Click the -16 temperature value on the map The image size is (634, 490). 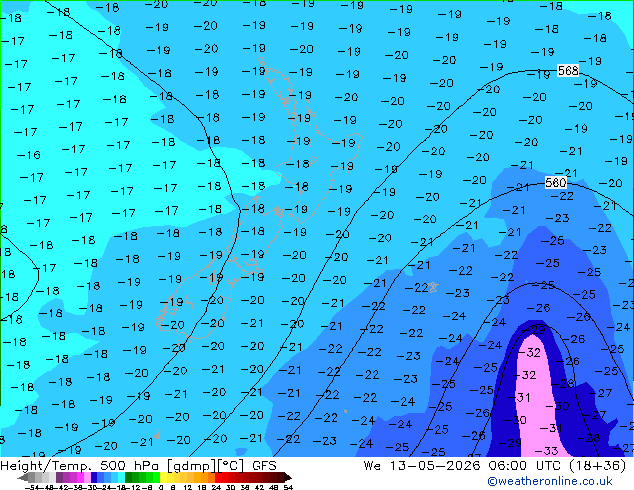click(x=29, y=155)
